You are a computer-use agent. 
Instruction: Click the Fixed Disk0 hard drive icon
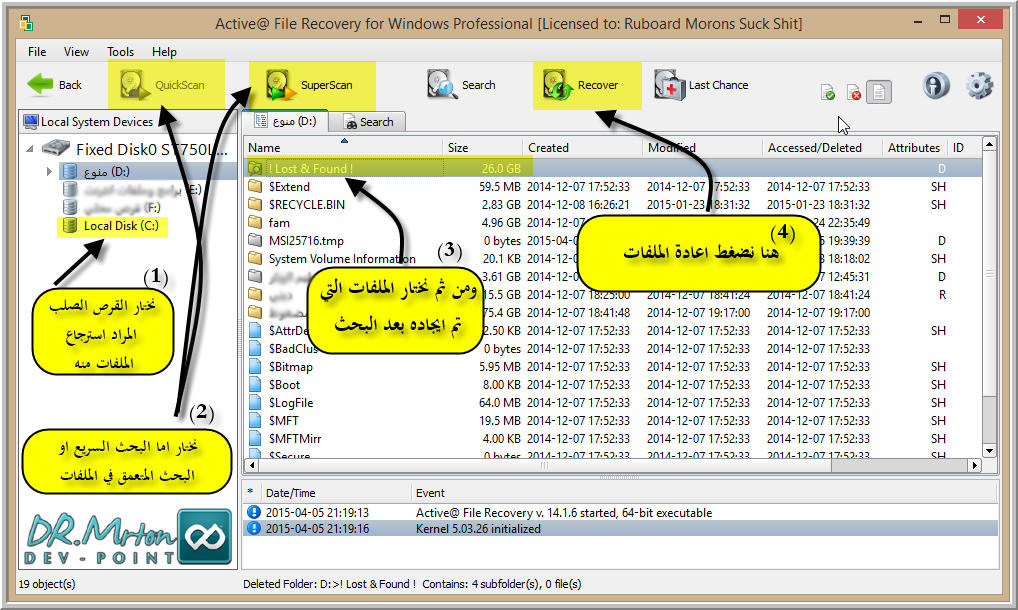pyautogui.click(x=56, y=149)
